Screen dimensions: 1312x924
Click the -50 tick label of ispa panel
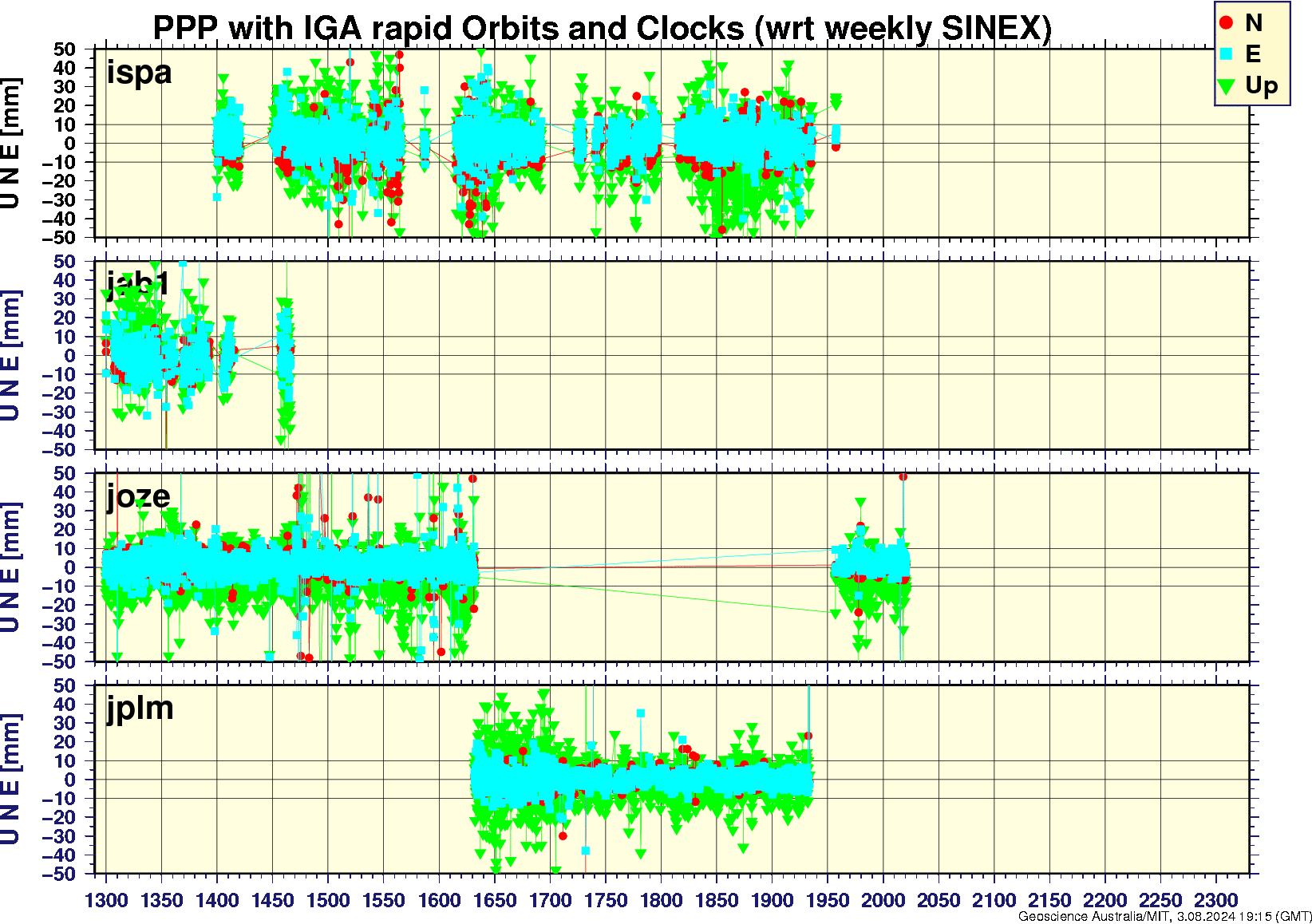tap(58, 238)
